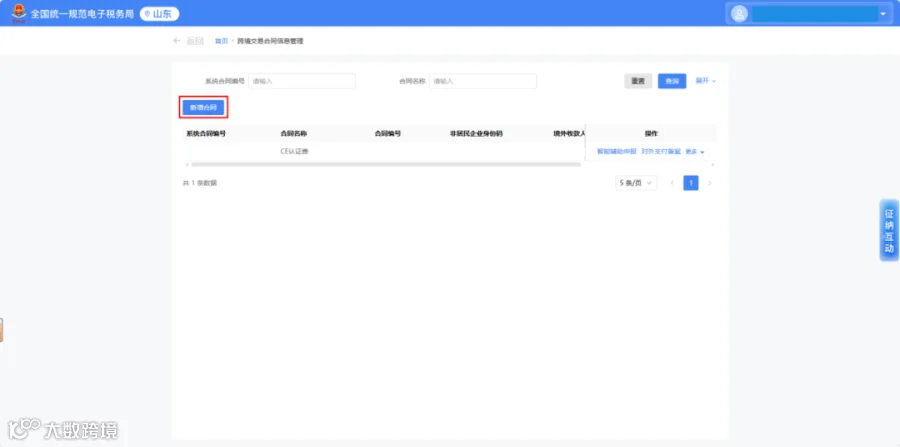Expand the account dropdown arrow

point(883,14)
